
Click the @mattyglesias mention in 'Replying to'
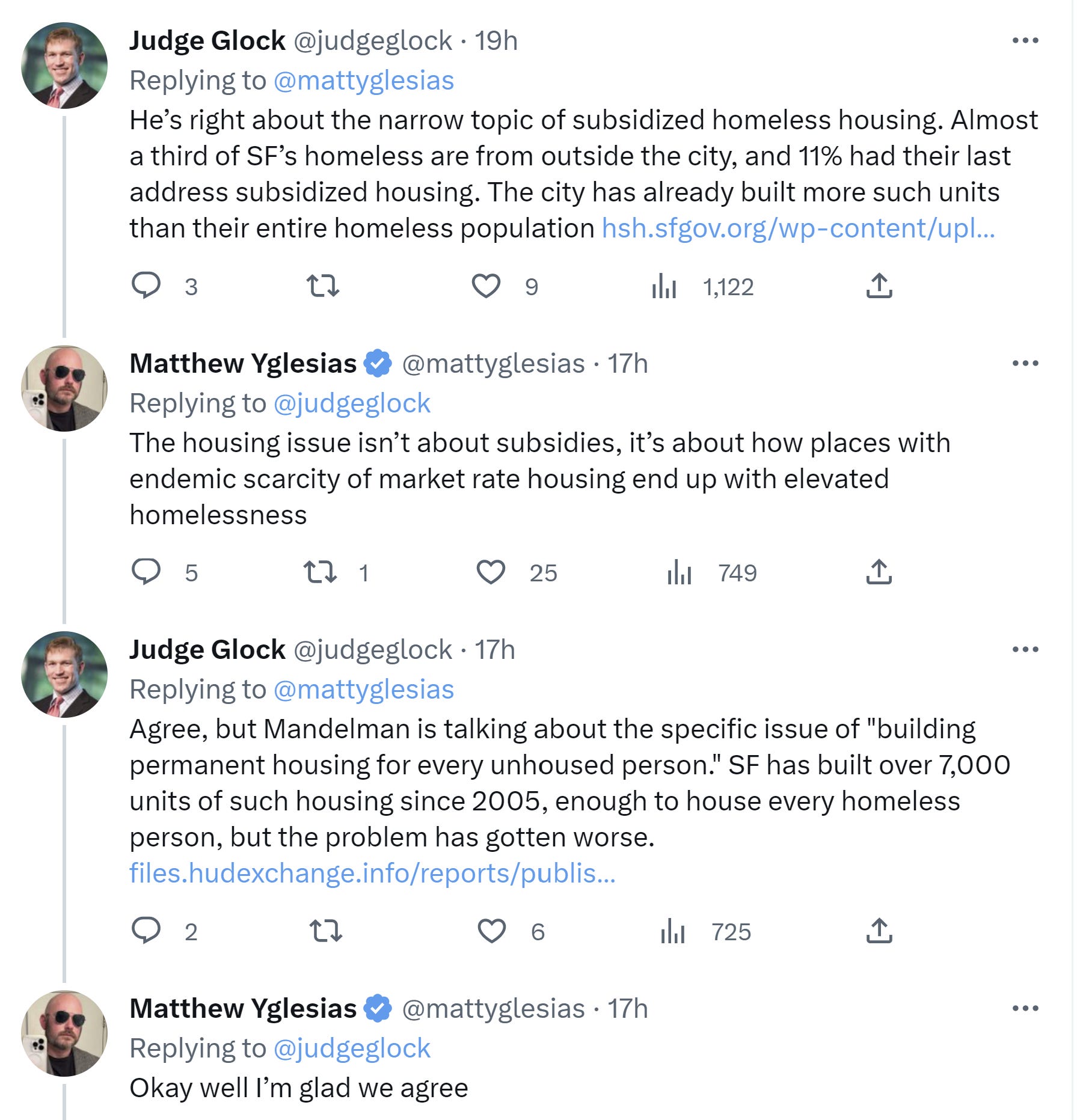(367, 80)
